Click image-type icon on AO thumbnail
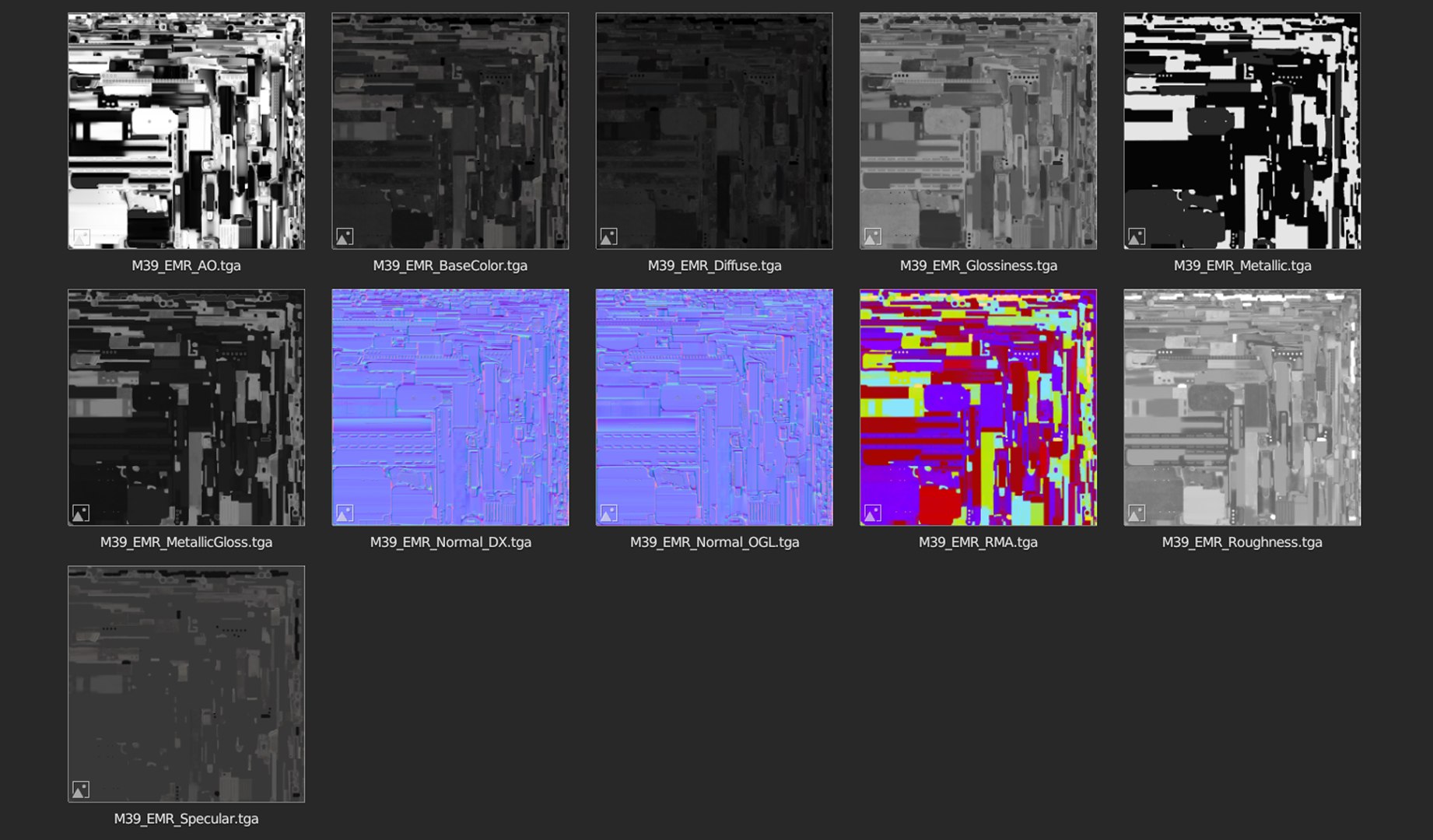The image size is (1433, 840). 81,236
